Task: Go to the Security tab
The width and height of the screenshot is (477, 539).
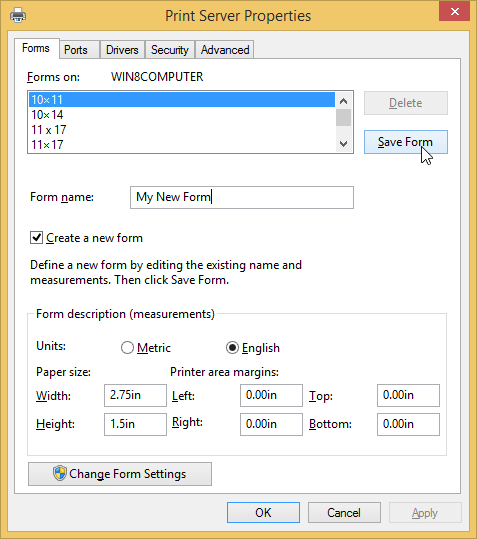Action: click(170, 50)
